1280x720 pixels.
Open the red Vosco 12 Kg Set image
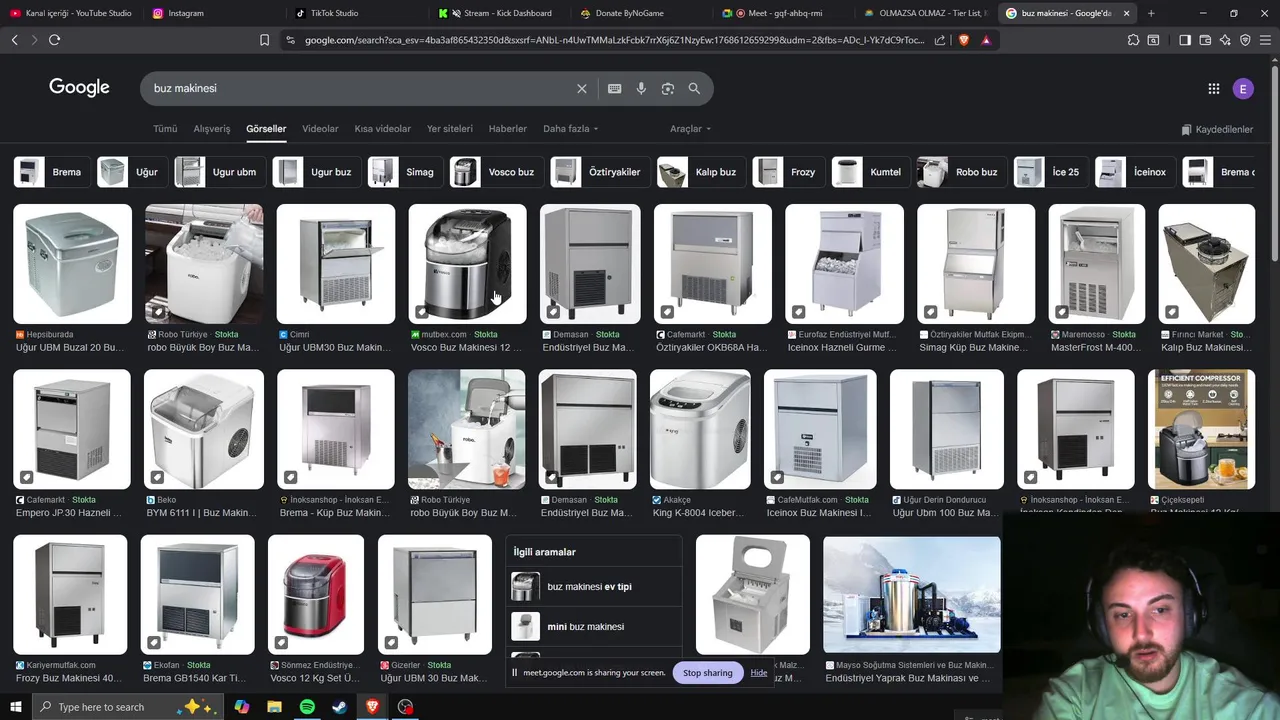[x=316, y=594]
